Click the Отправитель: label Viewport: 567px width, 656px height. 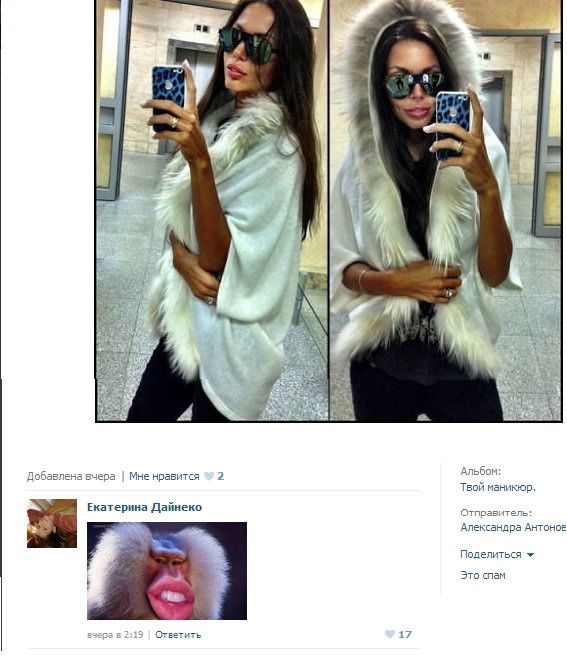[x=496, y=512]
